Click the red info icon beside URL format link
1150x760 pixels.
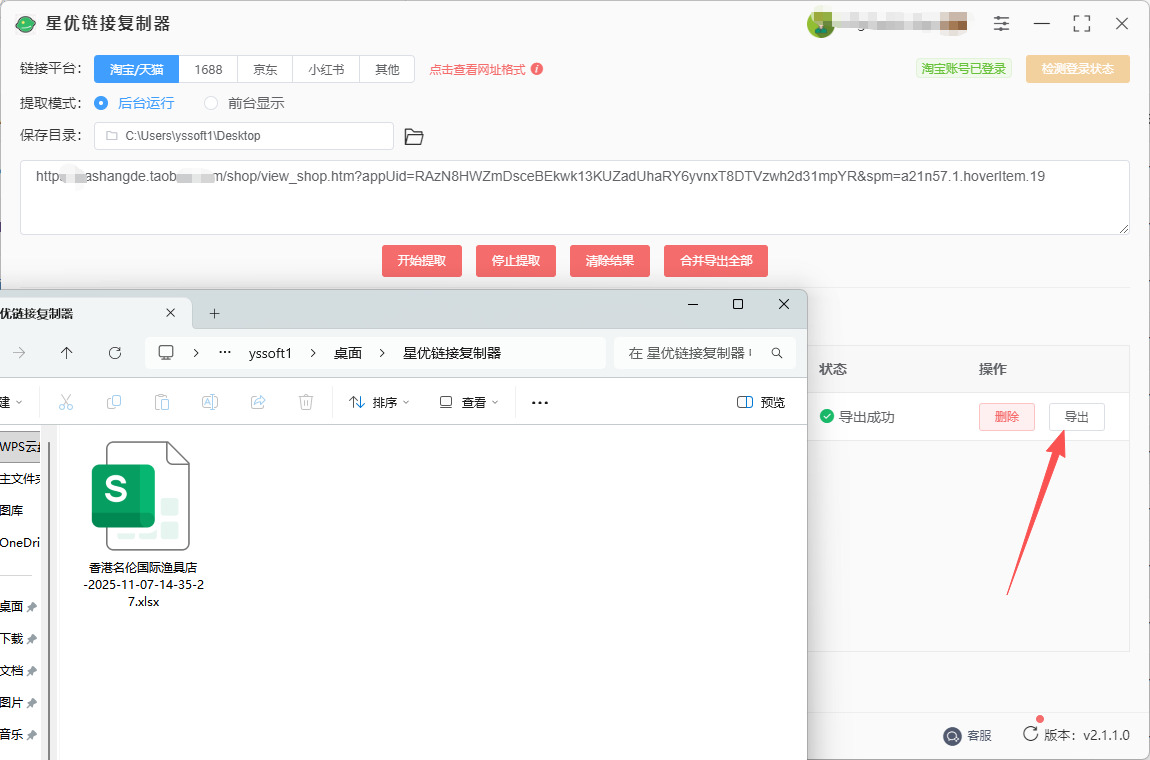coord(537,69)
